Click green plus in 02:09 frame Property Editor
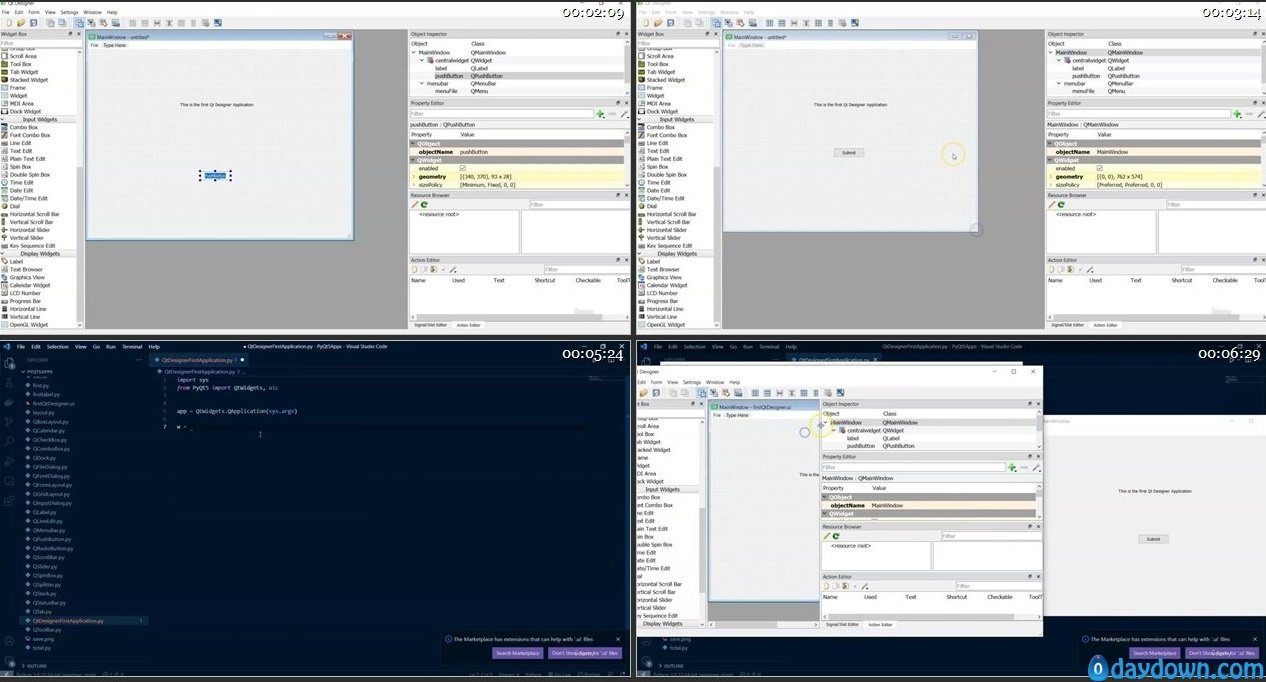 [600, 114]
